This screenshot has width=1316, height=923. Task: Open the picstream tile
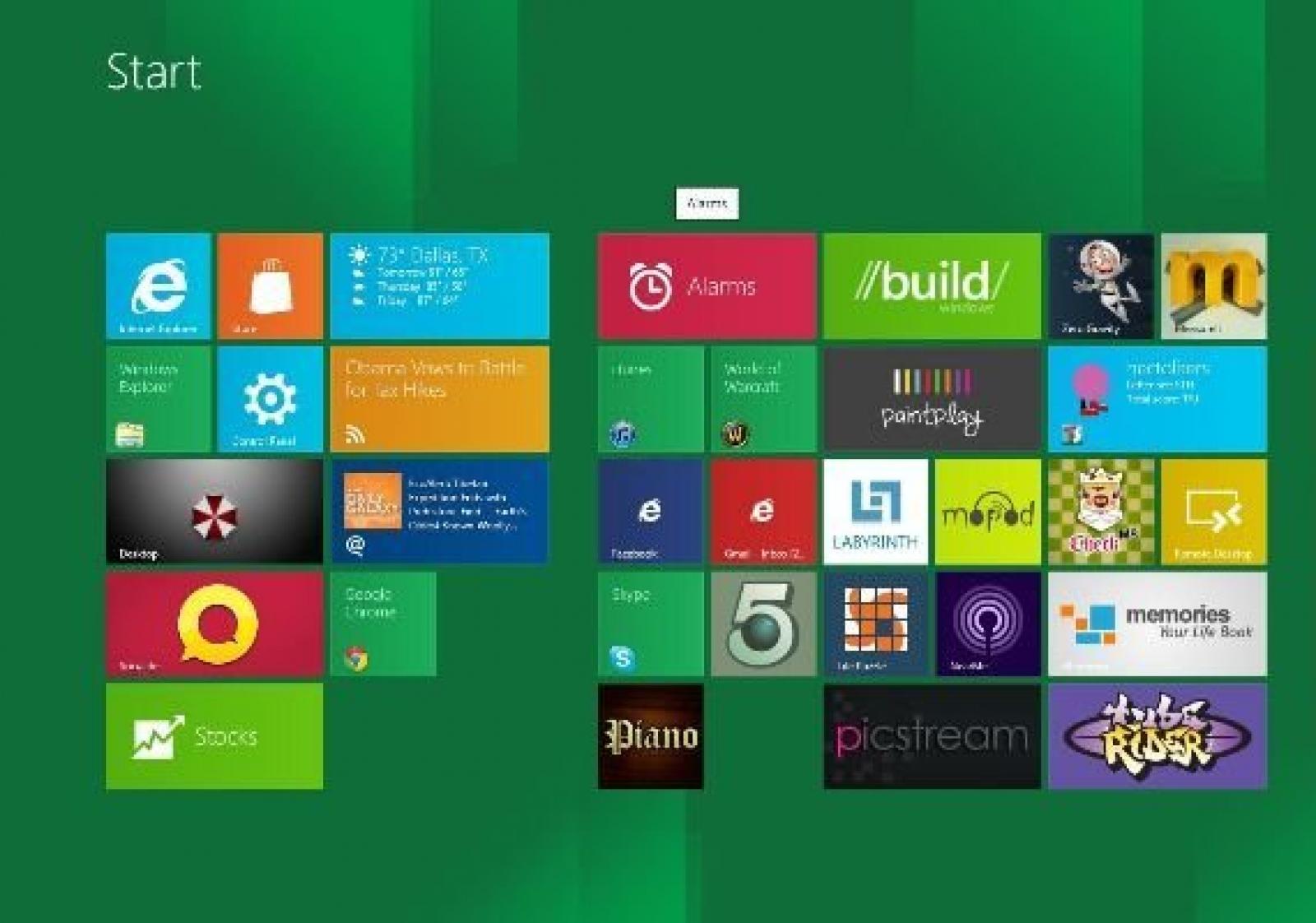click(x=932, y=735)
